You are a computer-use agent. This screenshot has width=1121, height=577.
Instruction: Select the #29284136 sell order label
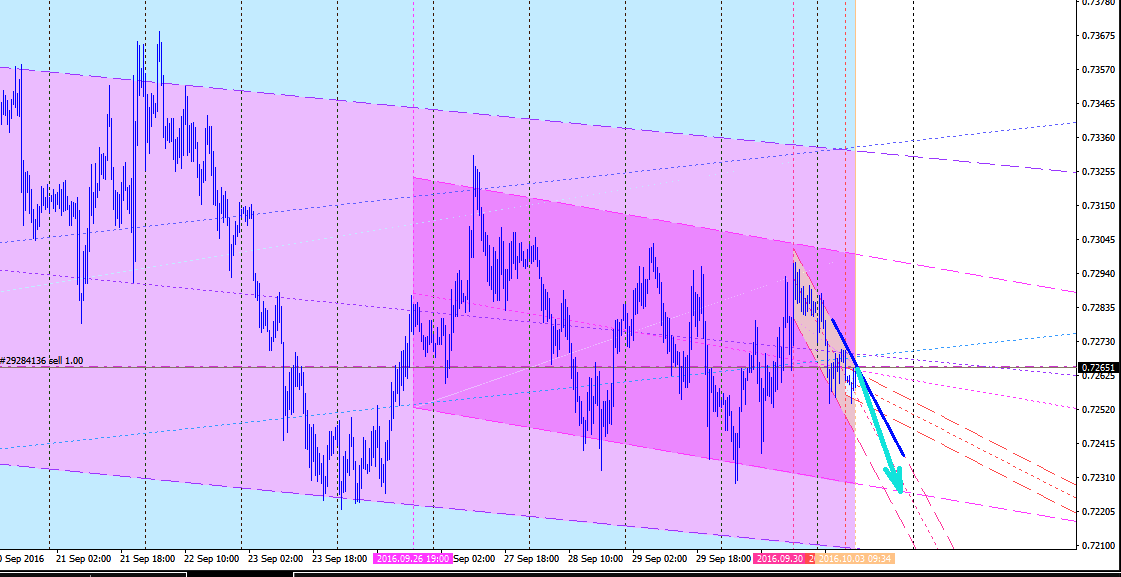pyautogui.click(x=42, y=360)
